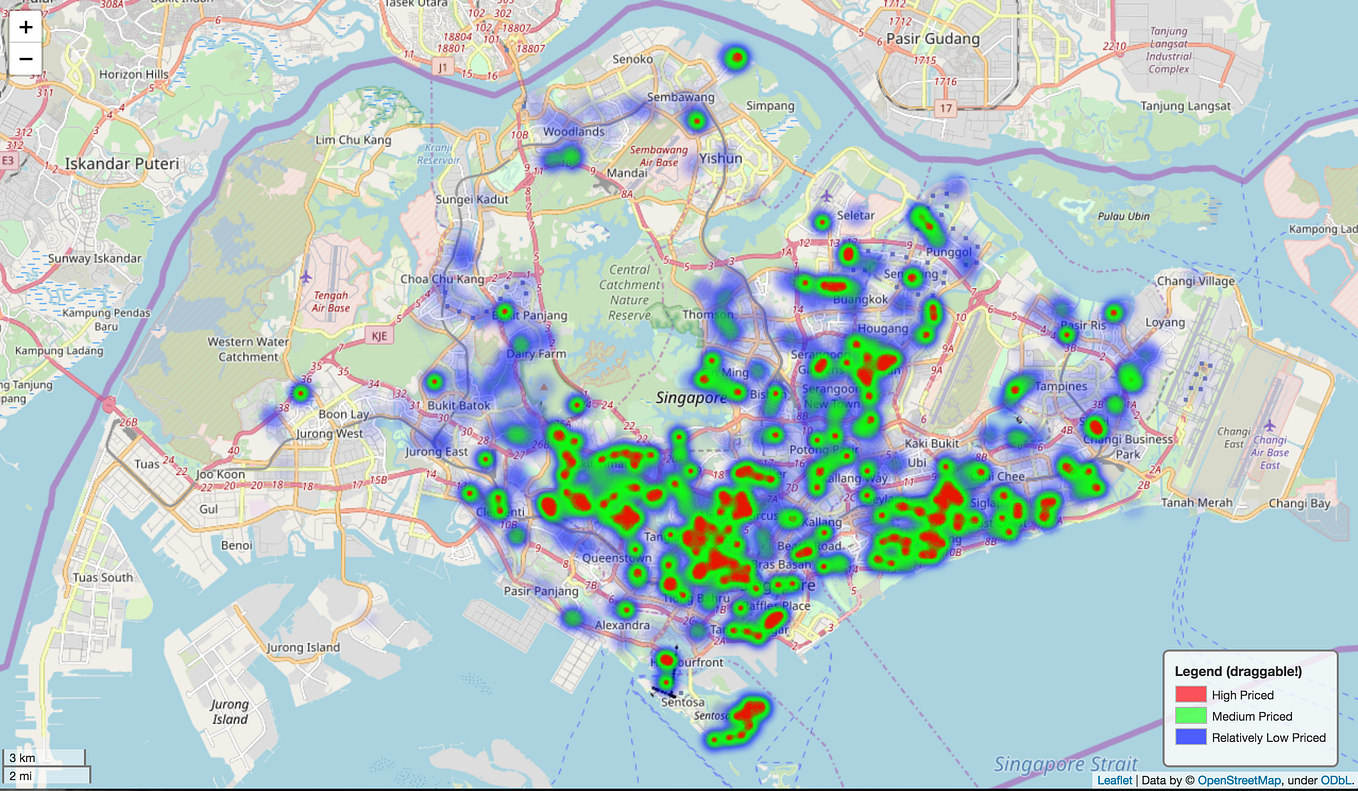Click the blue Relatively Low Priced swatch
Screen dimensions: 1358x791
(1190, 737)
